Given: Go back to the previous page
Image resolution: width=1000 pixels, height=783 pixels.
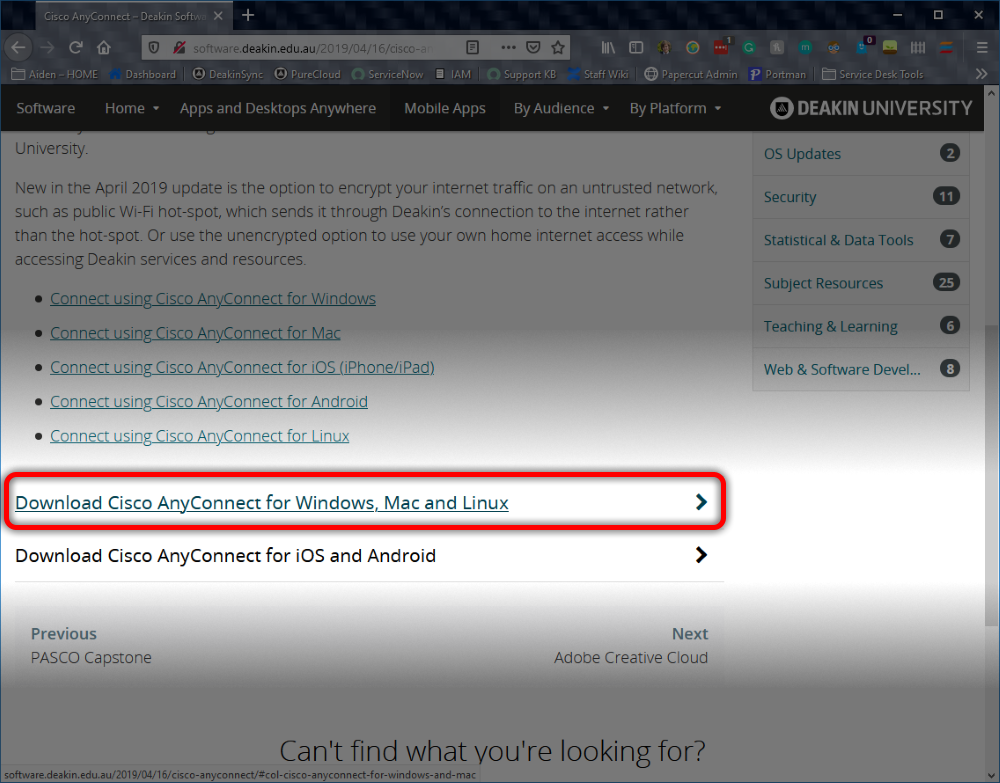Looking at the screenshot, I should click(18, 47).
